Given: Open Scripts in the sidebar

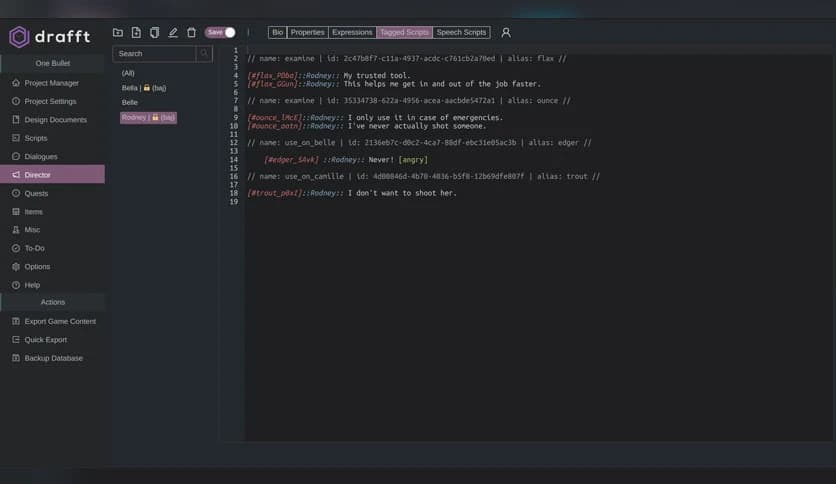Looking at the screenshot, I should (52, 138).
